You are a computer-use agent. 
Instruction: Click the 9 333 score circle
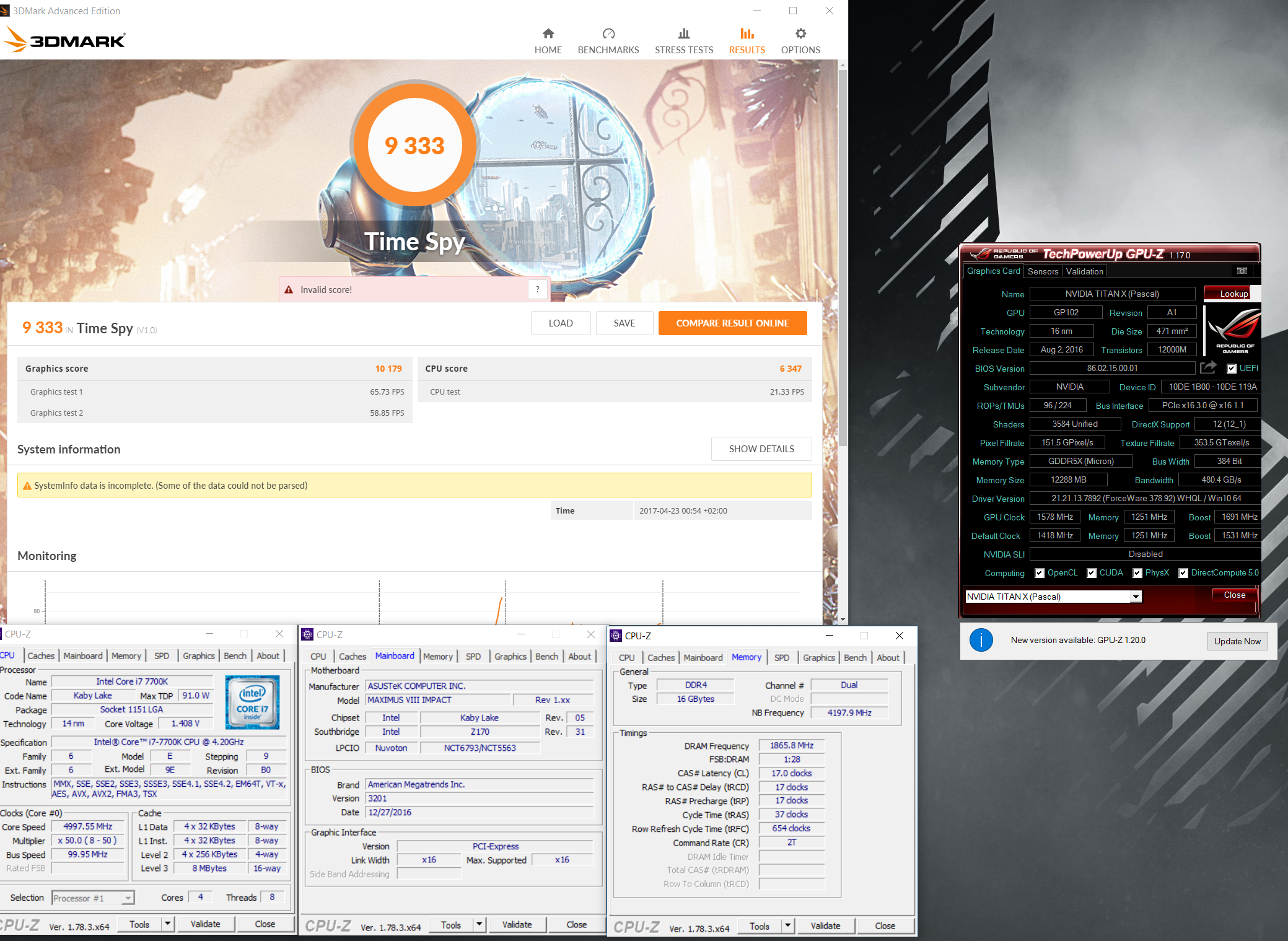[414, 146]
